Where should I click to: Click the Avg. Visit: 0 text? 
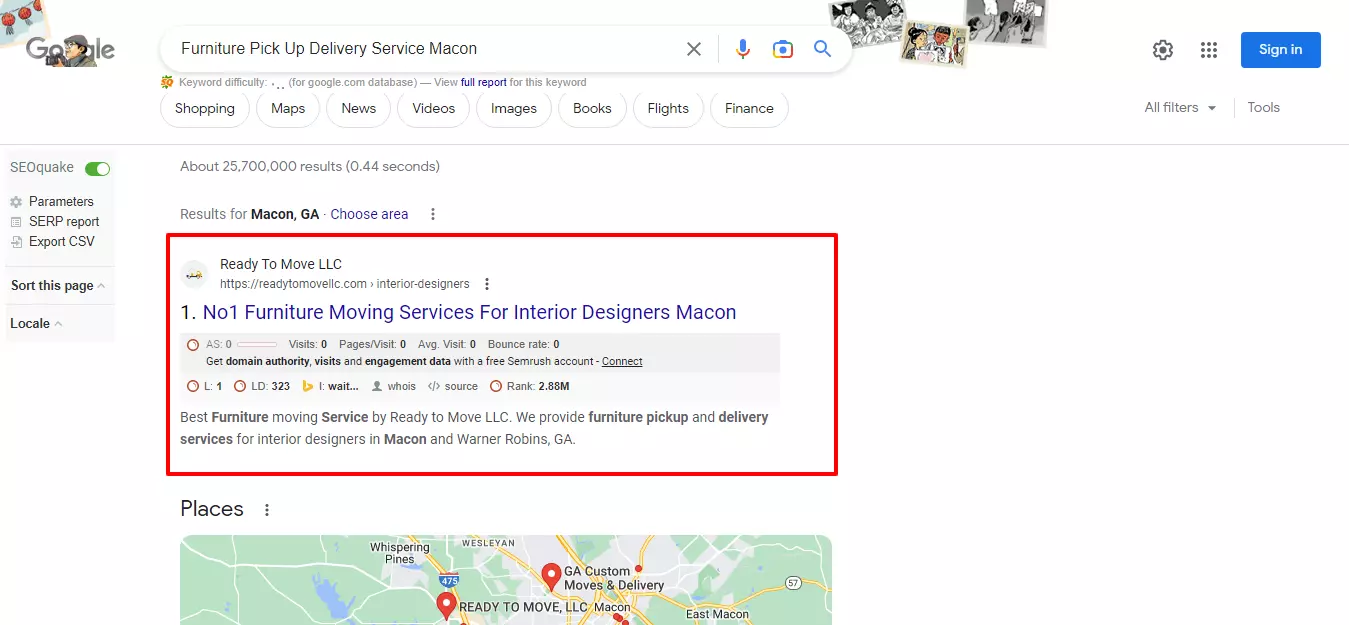tap(447, 344)
